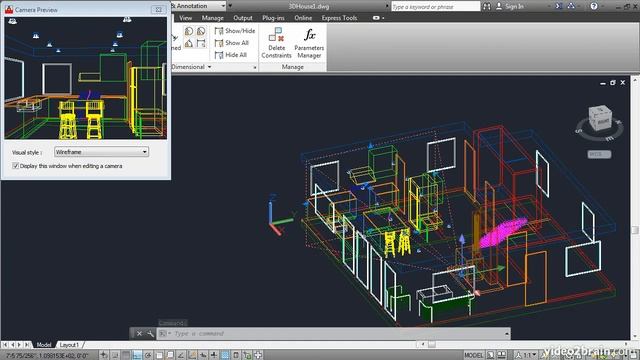The image size is (640, 360).
Task: Open the Autodesk Exchange icon
Action: coord(559,6)
